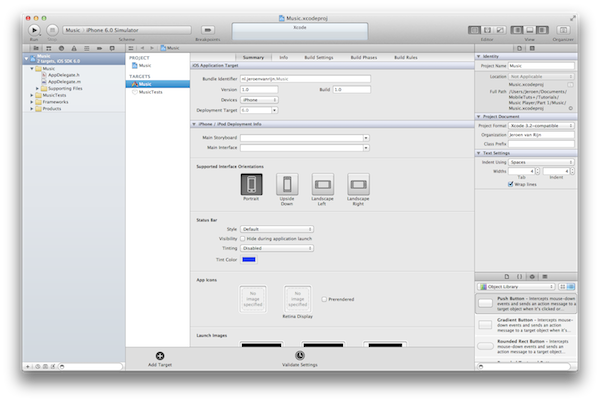Image resolution: width=600 pixels, height=402 pixels.
Task: Open AppDelegate.h file
Action: coord(64,75)
